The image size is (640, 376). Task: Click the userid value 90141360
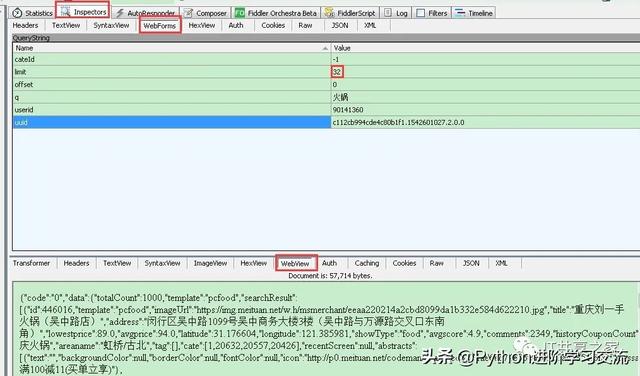[x=348, y=110]
